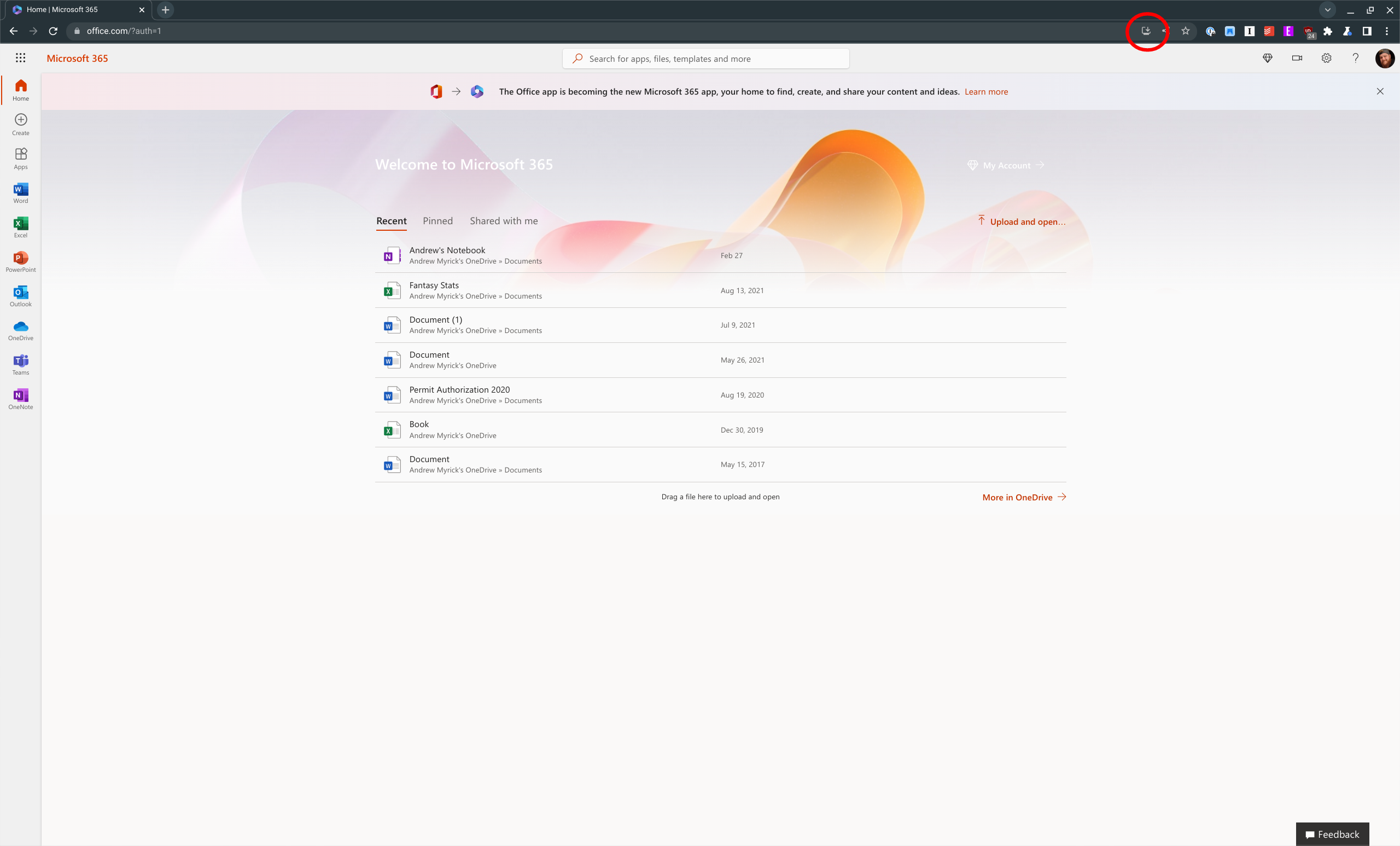Open the Book Excel file

pyautogui.click(x=720, y=429)
